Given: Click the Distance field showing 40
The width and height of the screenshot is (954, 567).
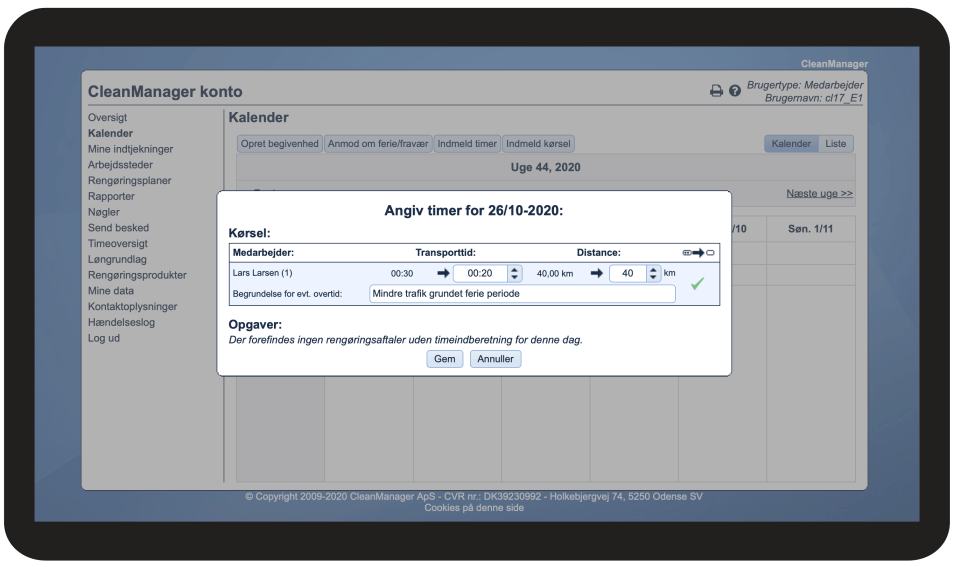Looking at the screenshot, I should pyautogui.click(x=627, y=273).
